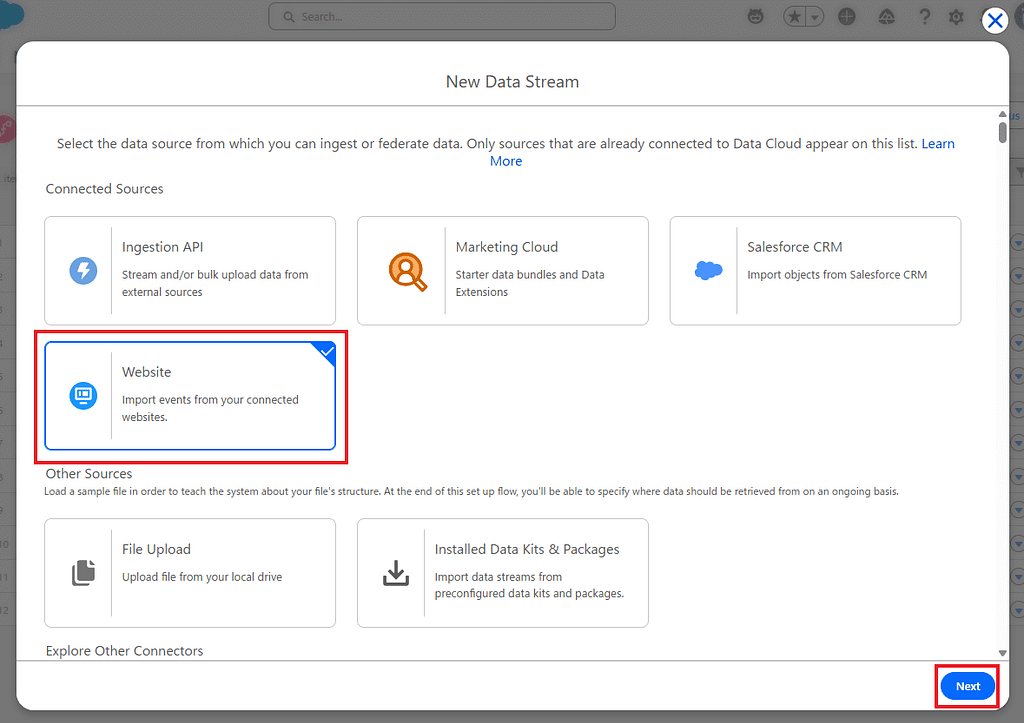Select the Ingestion API source card
The height and width of the screenshot is (723, 1024).
coord(190,270)
